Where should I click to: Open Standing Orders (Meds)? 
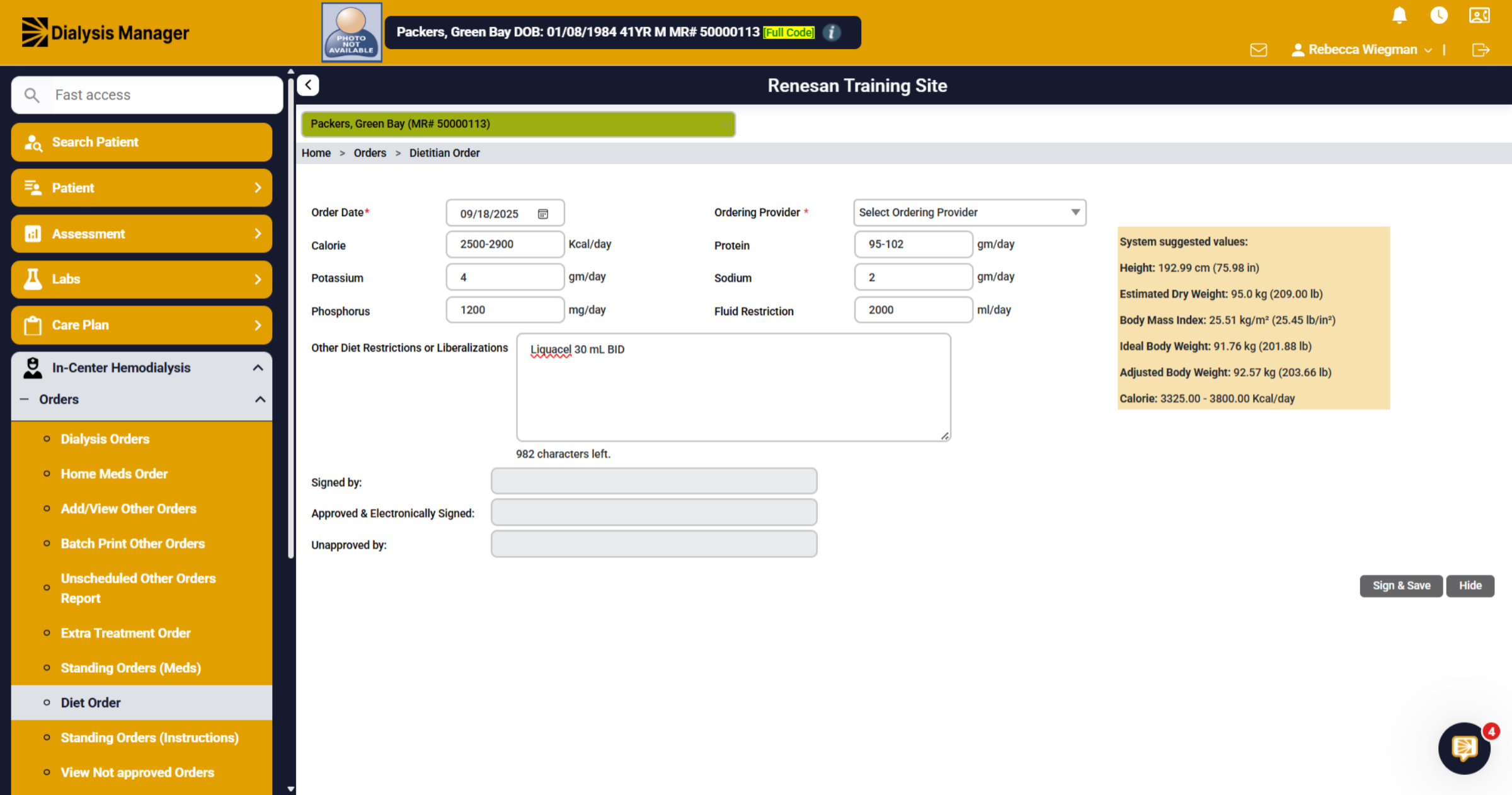(x=130, y=668)
